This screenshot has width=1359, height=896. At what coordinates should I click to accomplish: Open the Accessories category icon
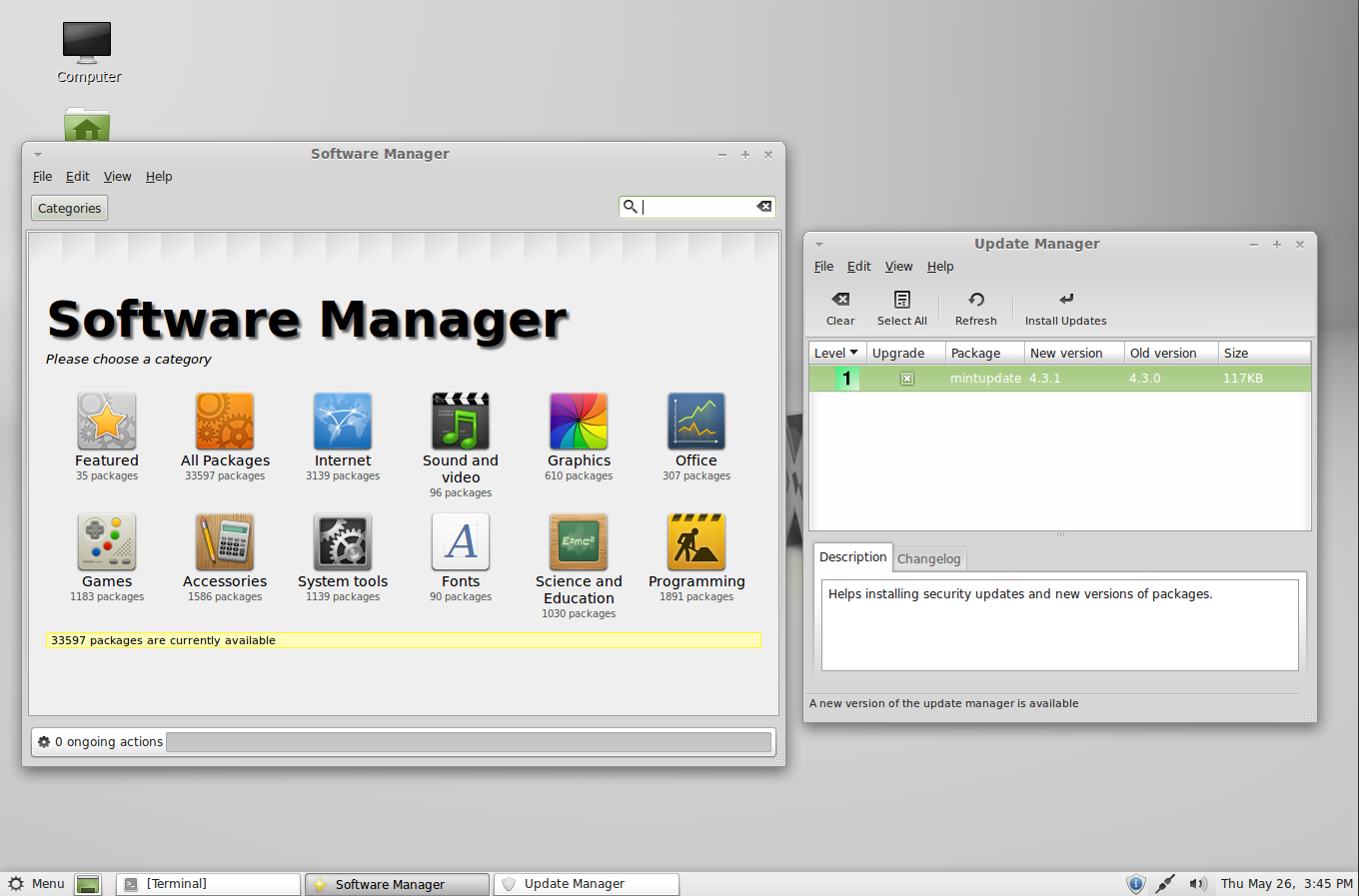[x=225, y=542]
